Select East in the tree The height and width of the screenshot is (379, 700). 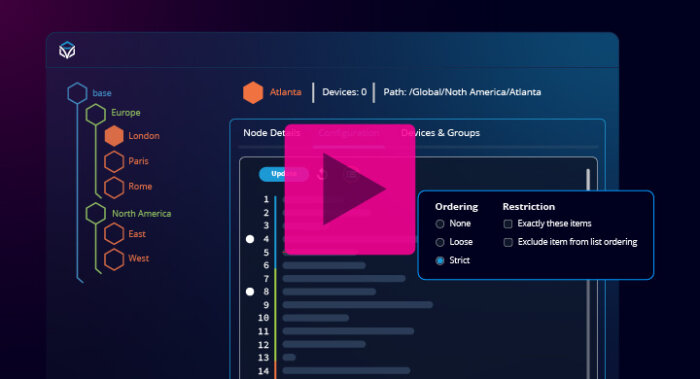point(137,234)
